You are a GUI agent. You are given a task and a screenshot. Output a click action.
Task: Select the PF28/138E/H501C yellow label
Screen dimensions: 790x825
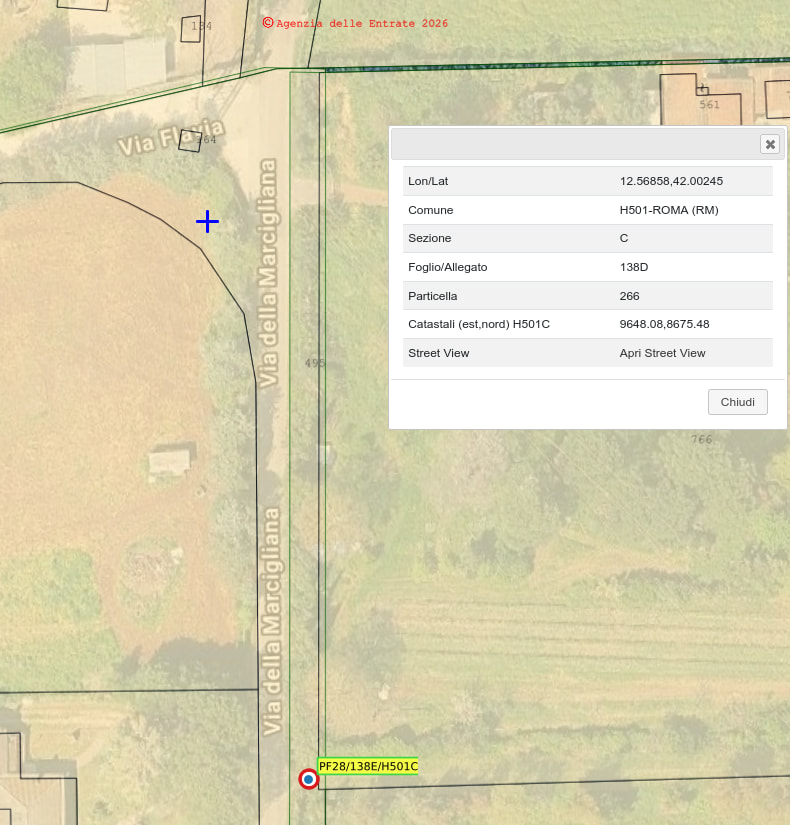coord(368,766)
